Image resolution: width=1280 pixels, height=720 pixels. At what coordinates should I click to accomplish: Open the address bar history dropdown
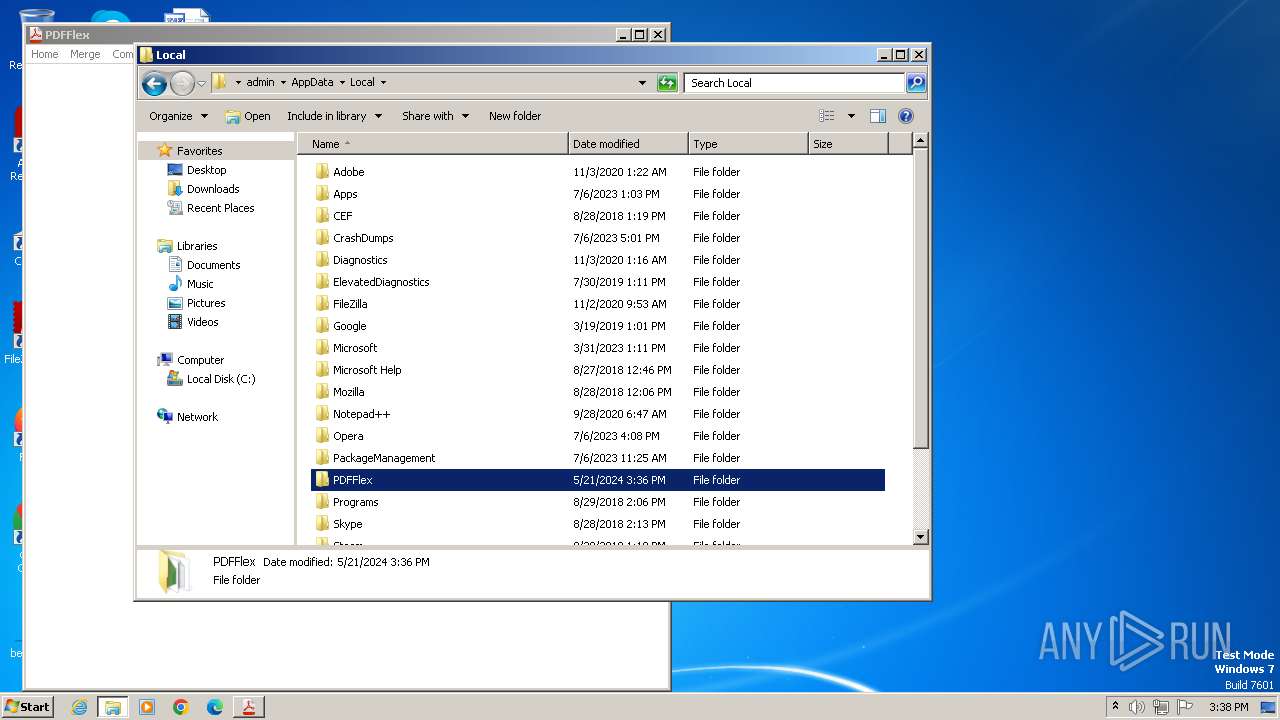642,83
